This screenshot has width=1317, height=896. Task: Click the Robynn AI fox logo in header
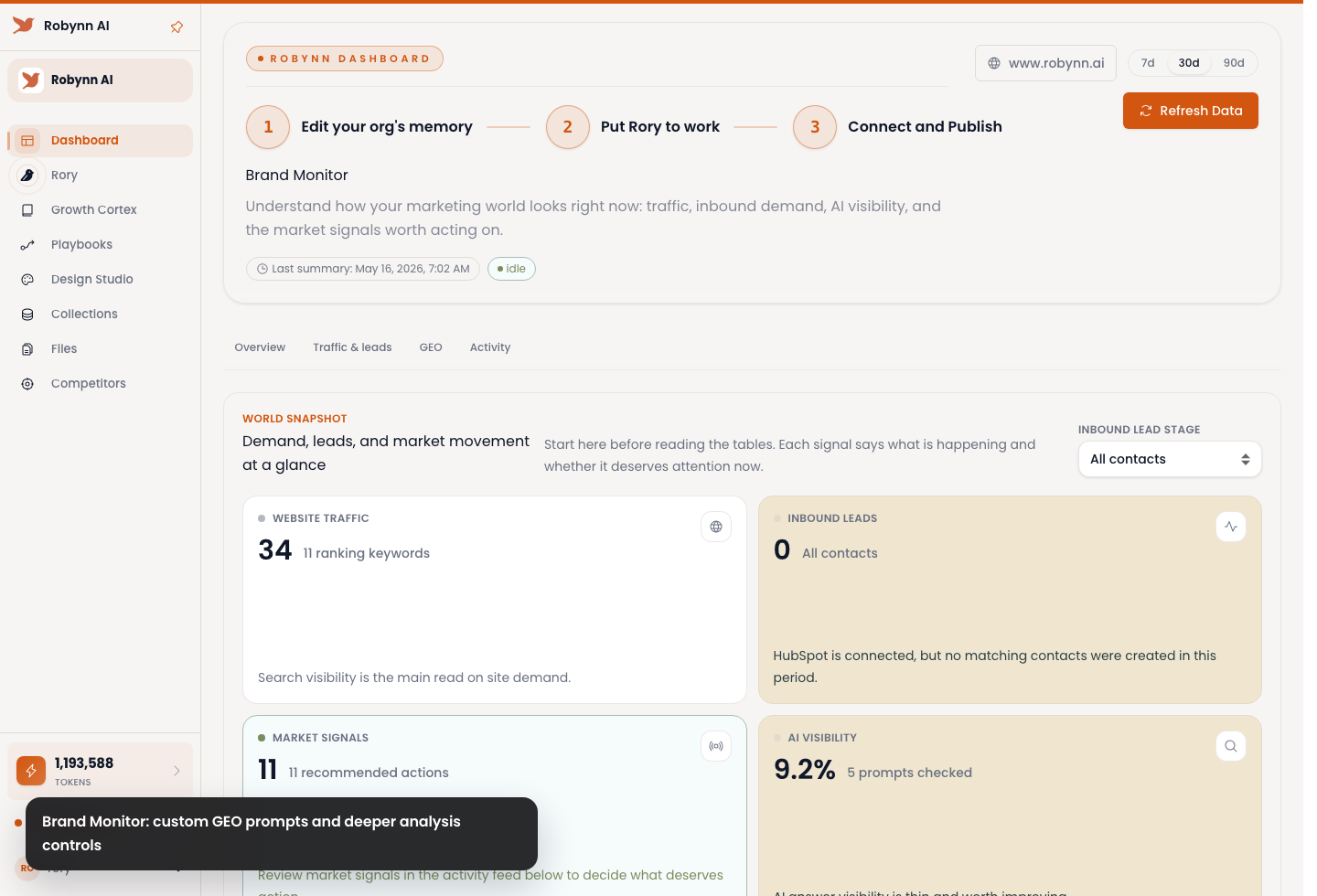[x=23, y=26]
